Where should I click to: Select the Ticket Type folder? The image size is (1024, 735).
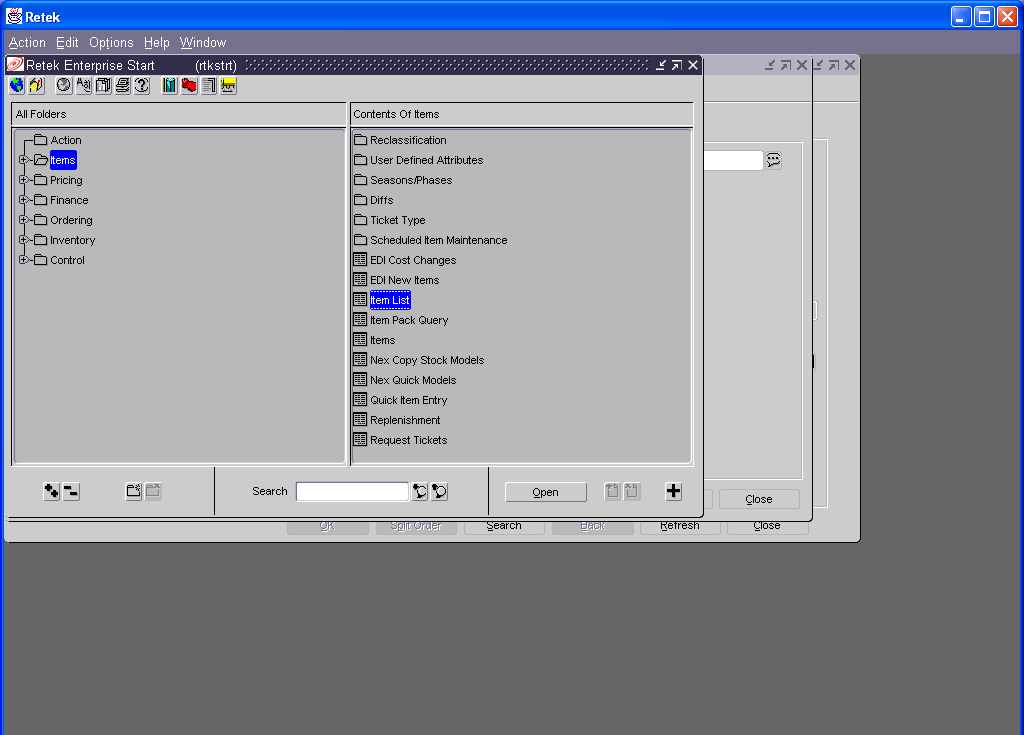tap(398, 220)
